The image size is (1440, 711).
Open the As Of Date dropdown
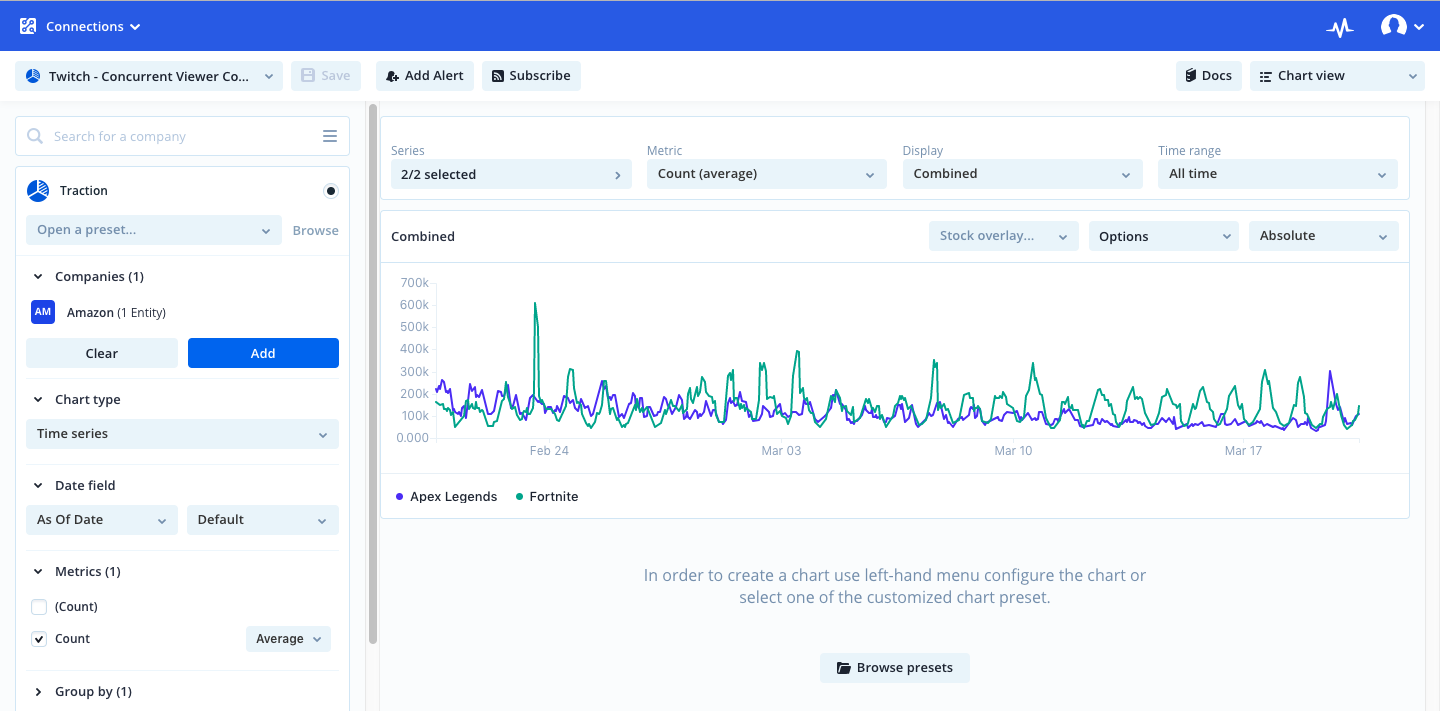(x=102, y=520)
